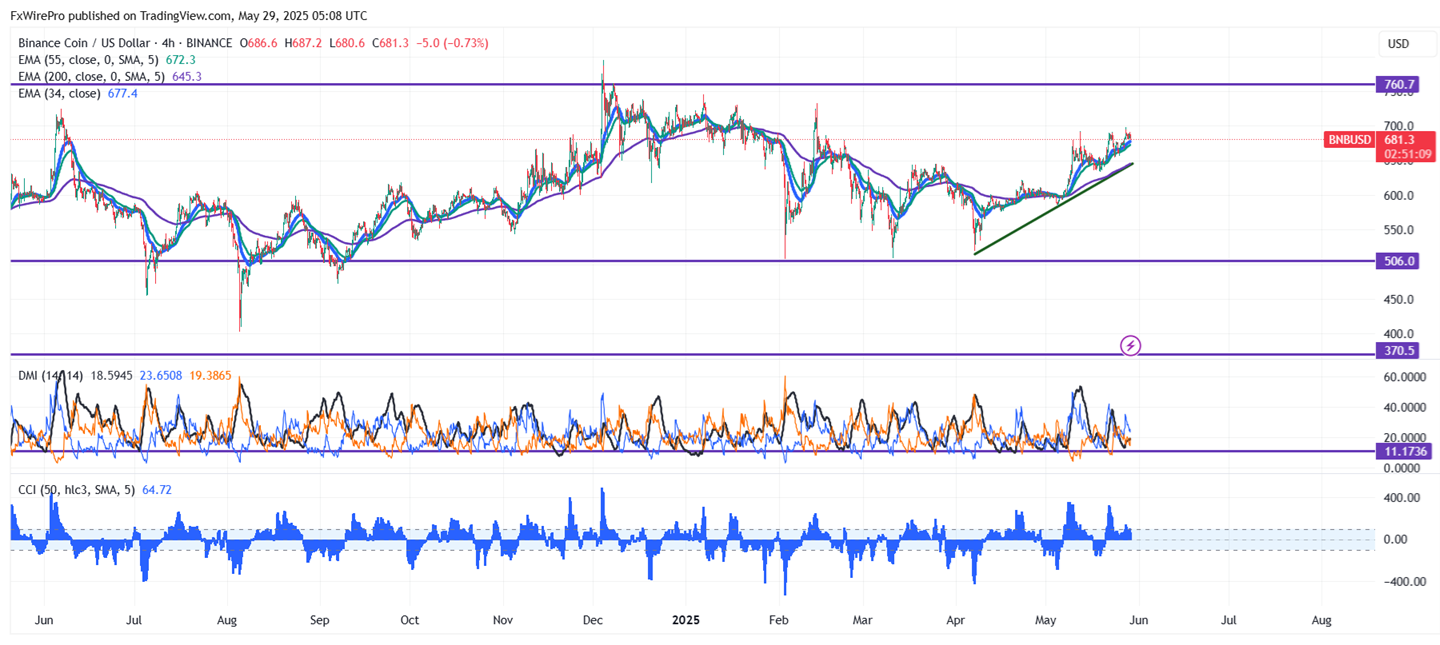1440x645 pixels.
Task: Click the 450.0 price axis label
Action: (1398, 300)
